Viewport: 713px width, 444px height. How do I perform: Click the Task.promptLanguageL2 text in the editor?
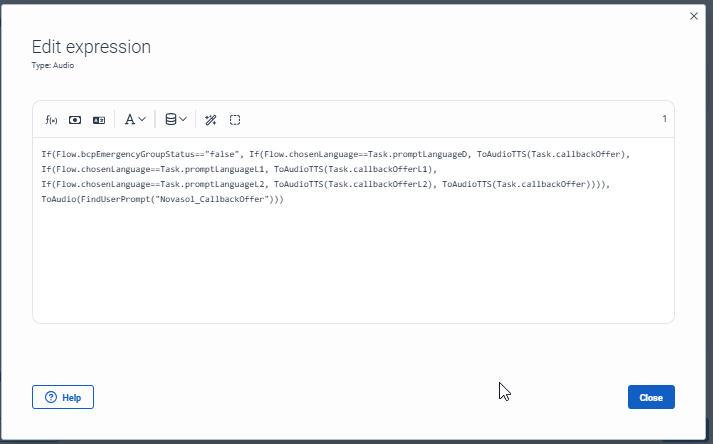pyautogui.click(x=214, y=185)
